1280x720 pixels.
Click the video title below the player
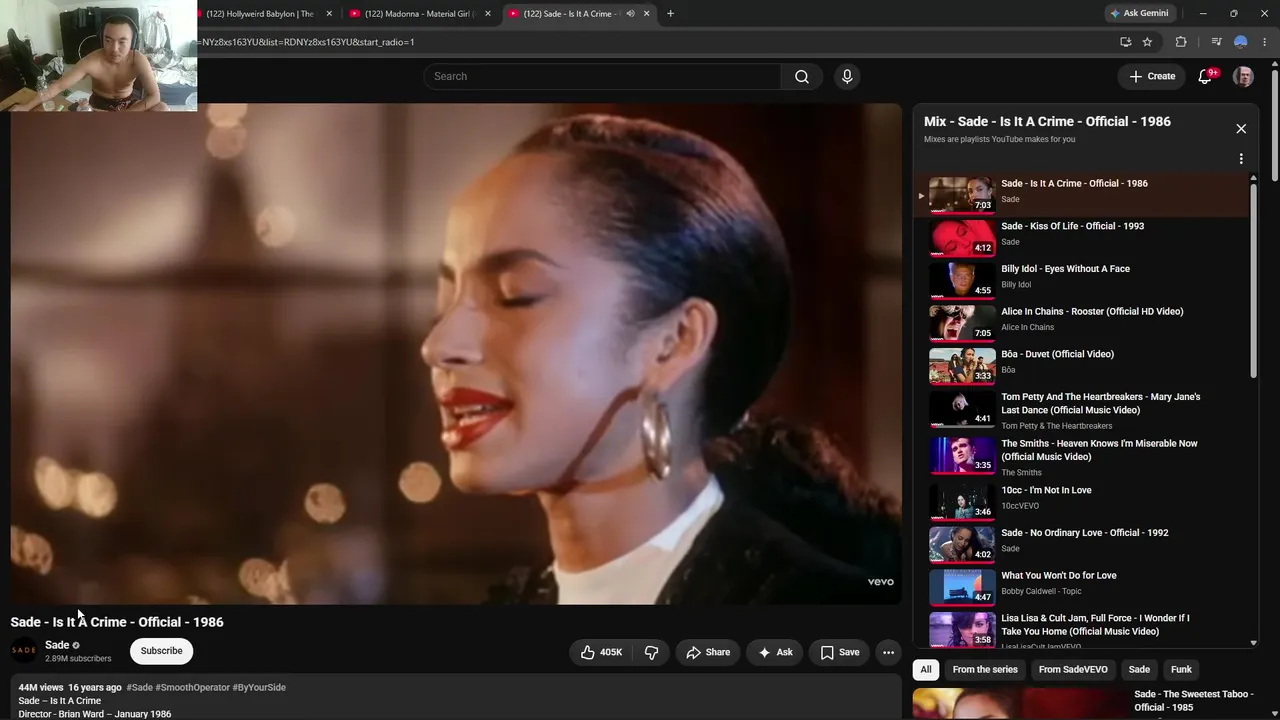[x=117, y=622]
